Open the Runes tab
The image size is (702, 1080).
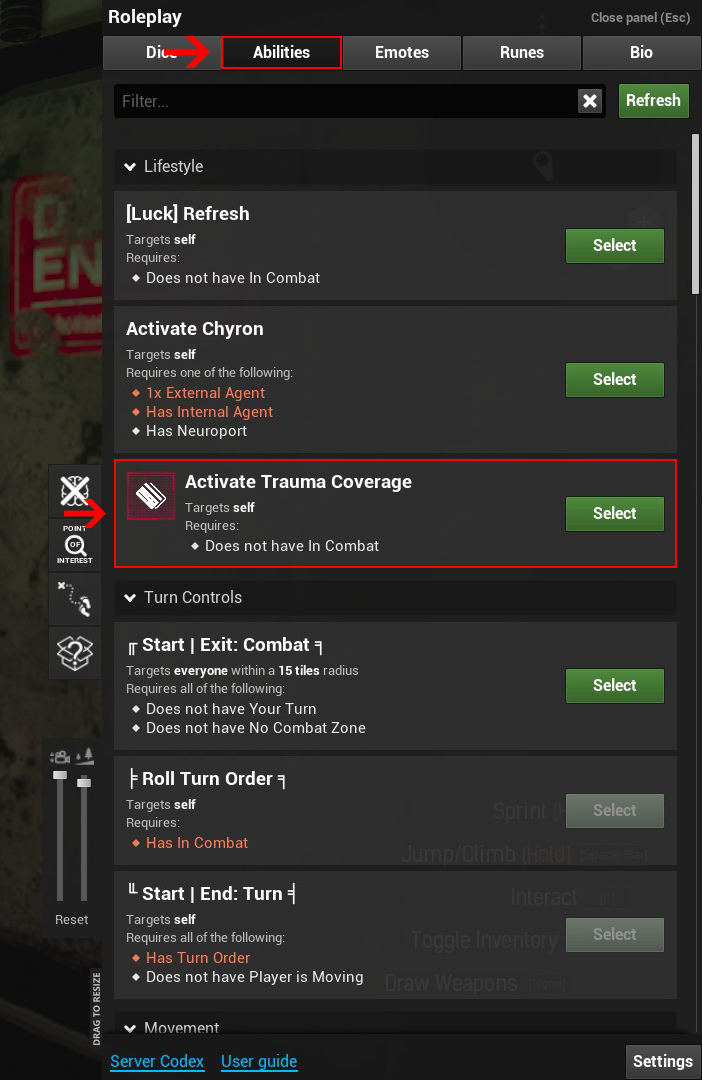[x=522, y=53]
